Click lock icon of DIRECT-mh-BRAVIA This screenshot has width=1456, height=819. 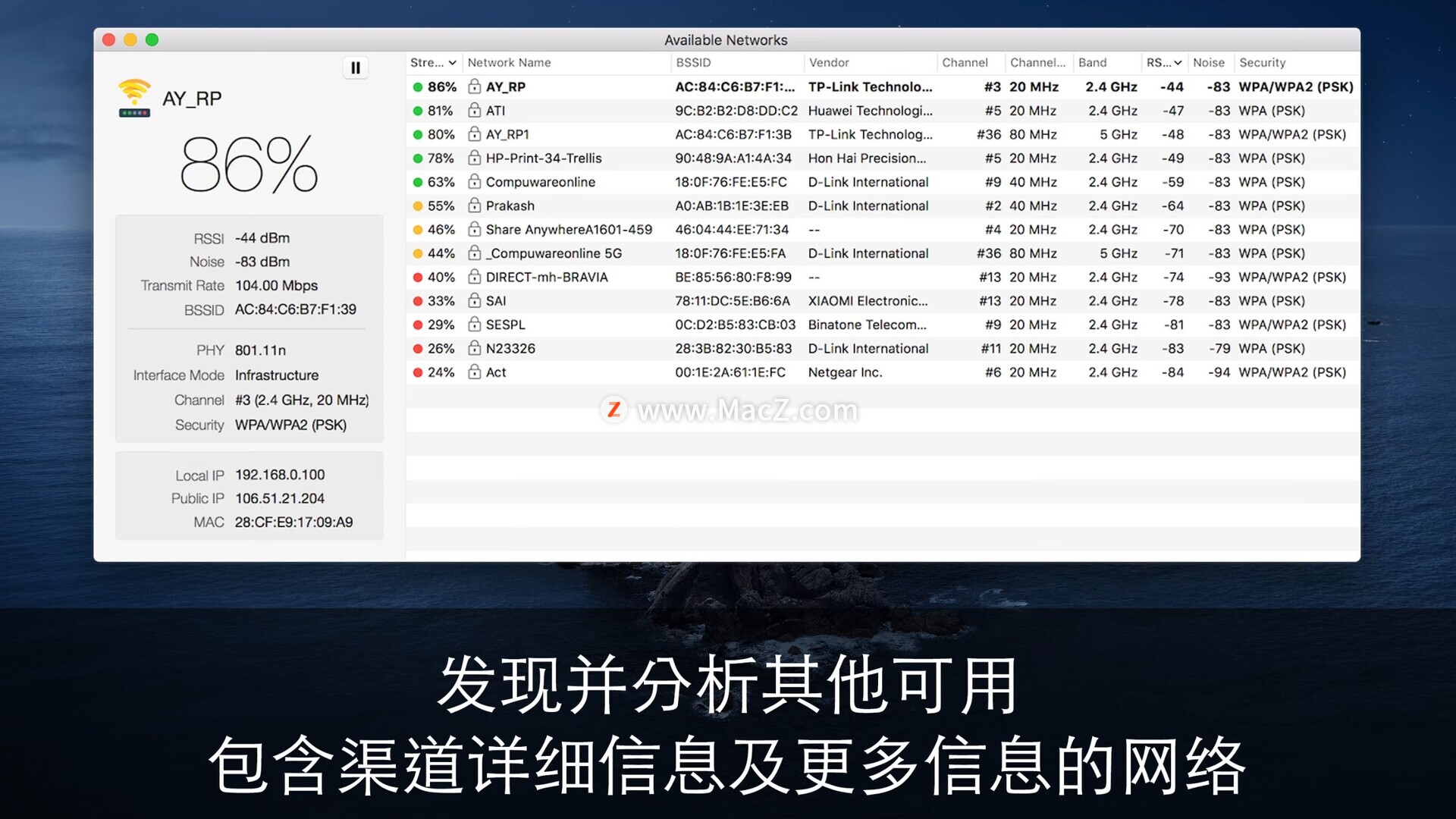pyautogui.click(x=475, y=276)
